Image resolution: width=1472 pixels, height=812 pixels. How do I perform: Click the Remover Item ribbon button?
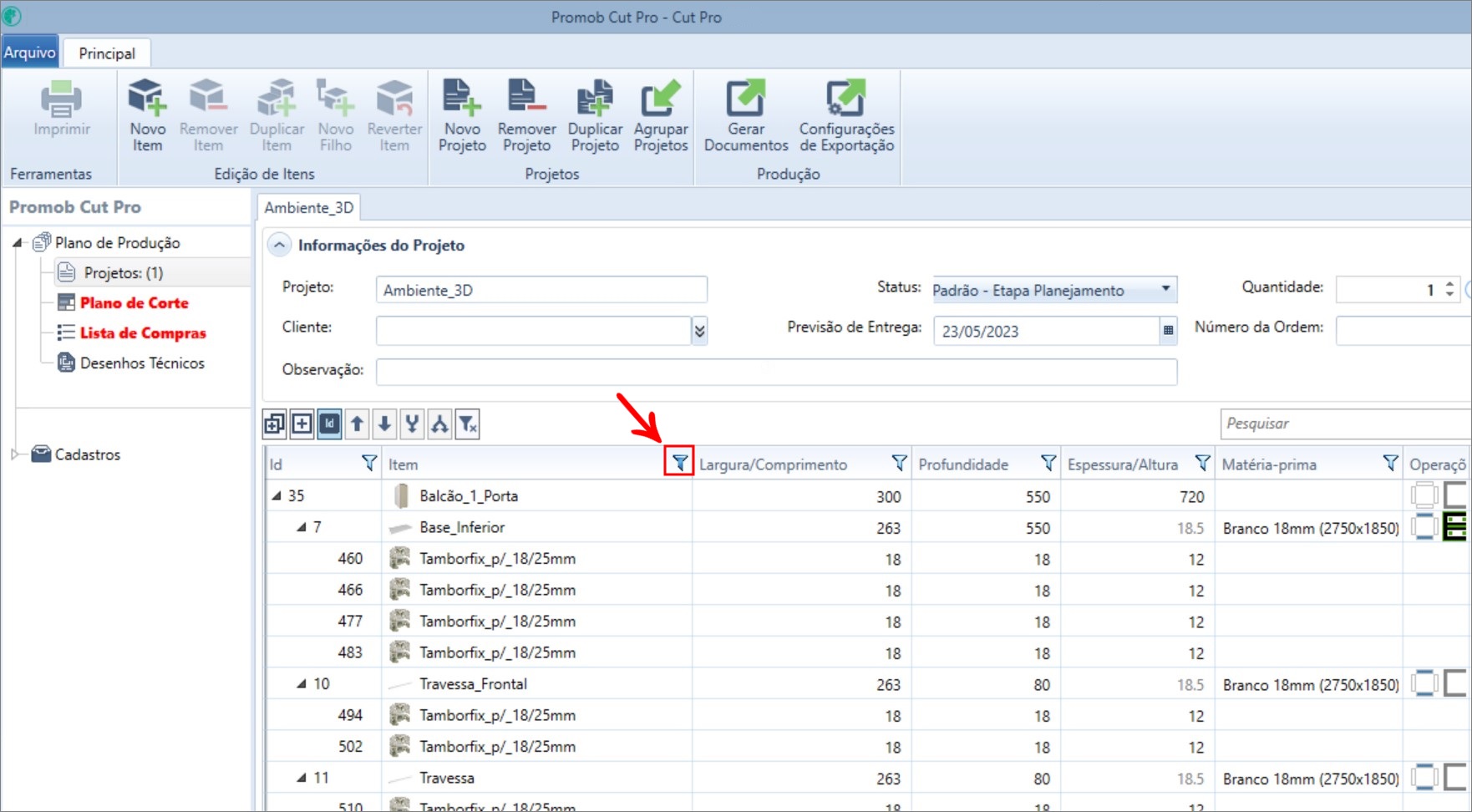coord(208,115)
